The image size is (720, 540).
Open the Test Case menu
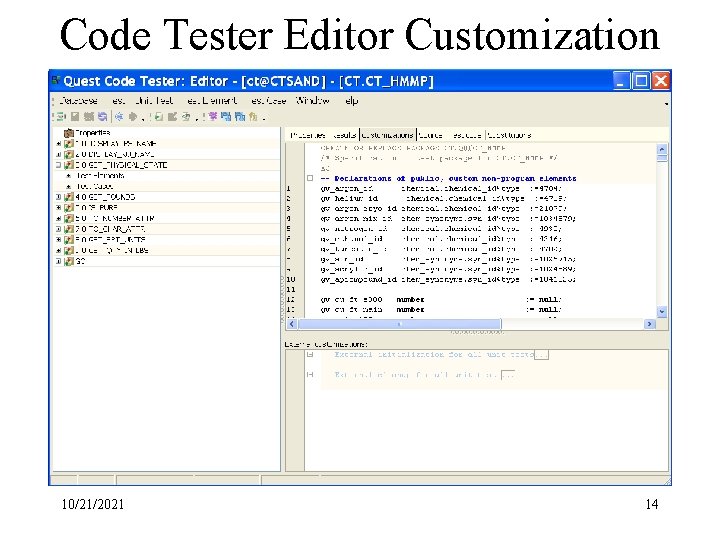tap(269, 101)
